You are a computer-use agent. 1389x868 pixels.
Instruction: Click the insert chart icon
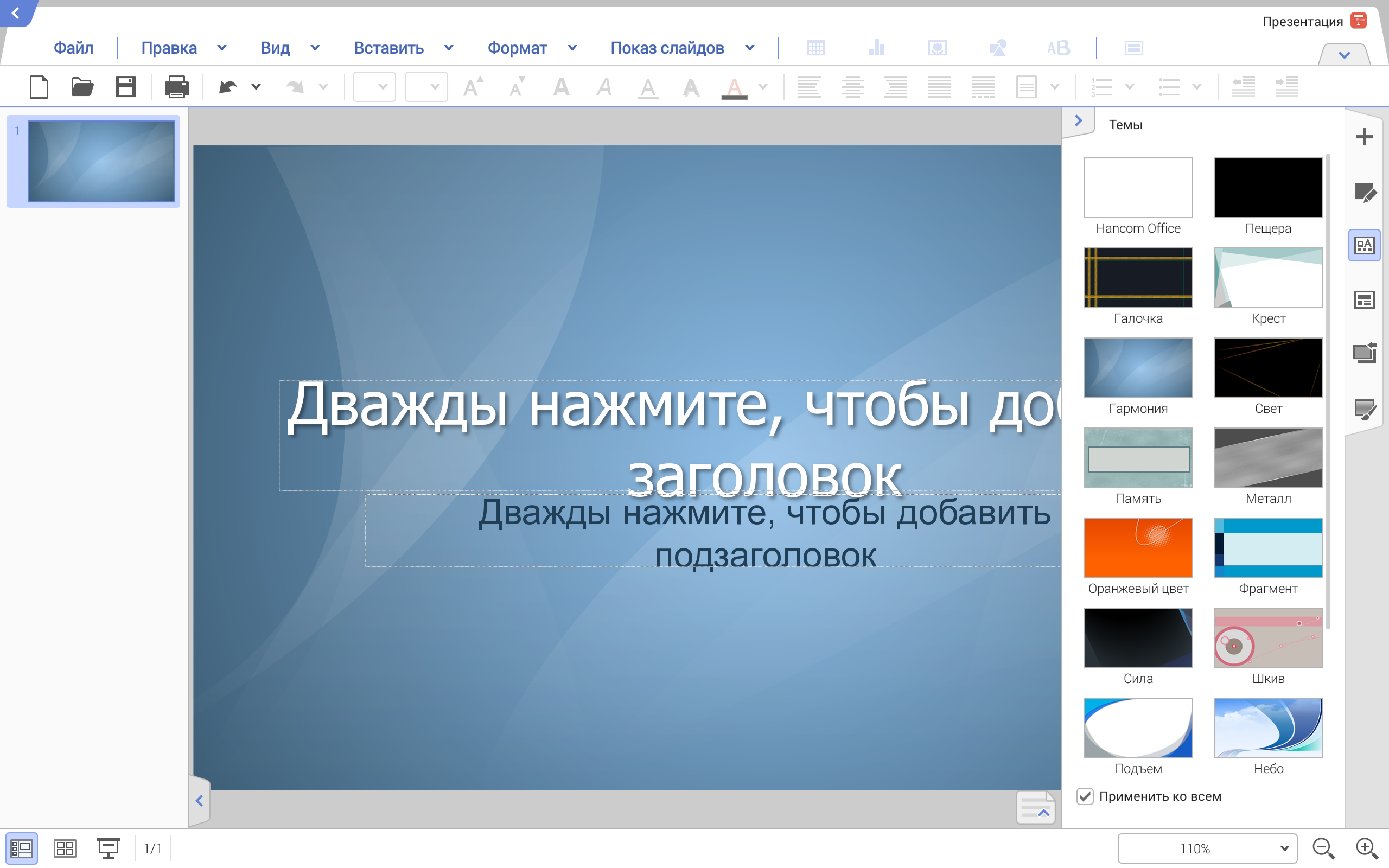(x=876, y=48)
